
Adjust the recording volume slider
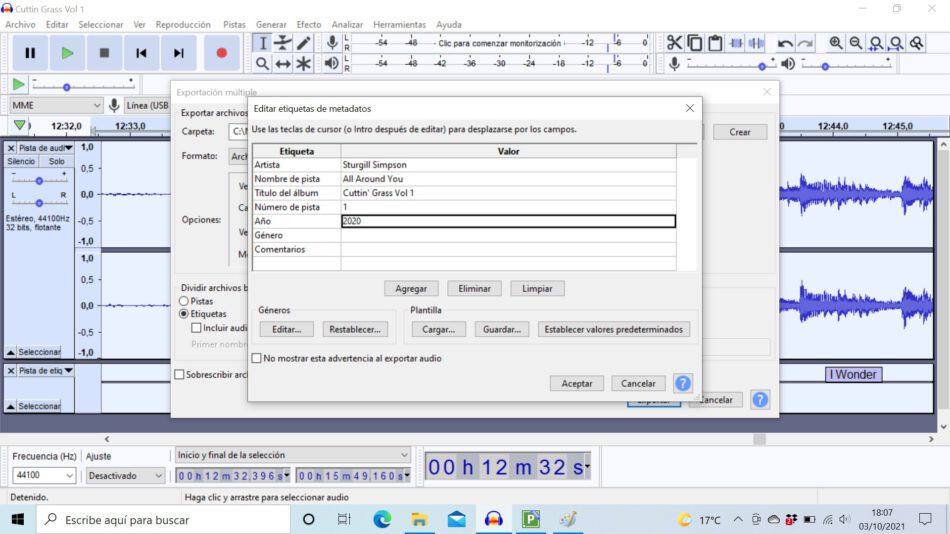[x=762, y=65]
